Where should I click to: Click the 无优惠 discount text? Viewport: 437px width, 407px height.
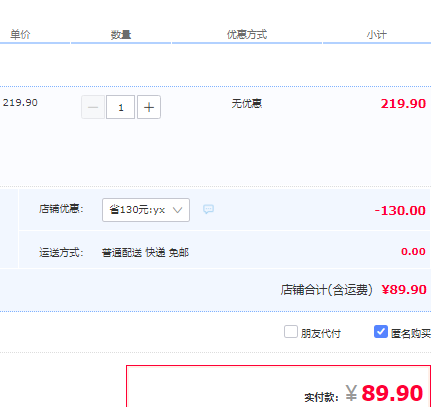(x=247, y=104)
